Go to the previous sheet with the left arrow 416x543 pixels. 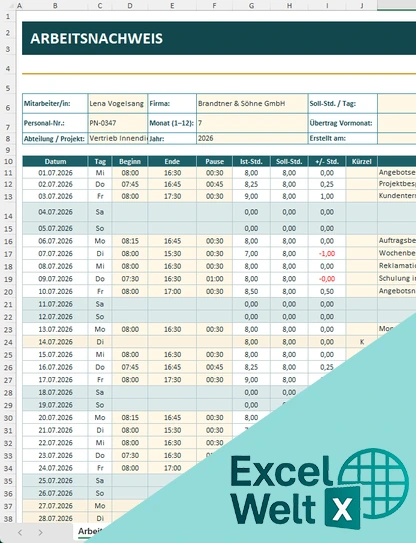point(20,532)
